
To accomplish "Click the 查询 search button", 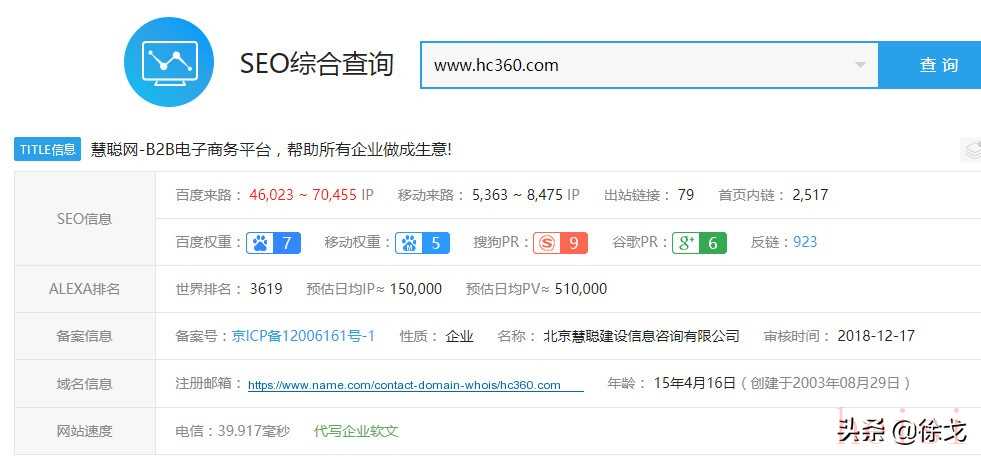I will pos(930,65).
